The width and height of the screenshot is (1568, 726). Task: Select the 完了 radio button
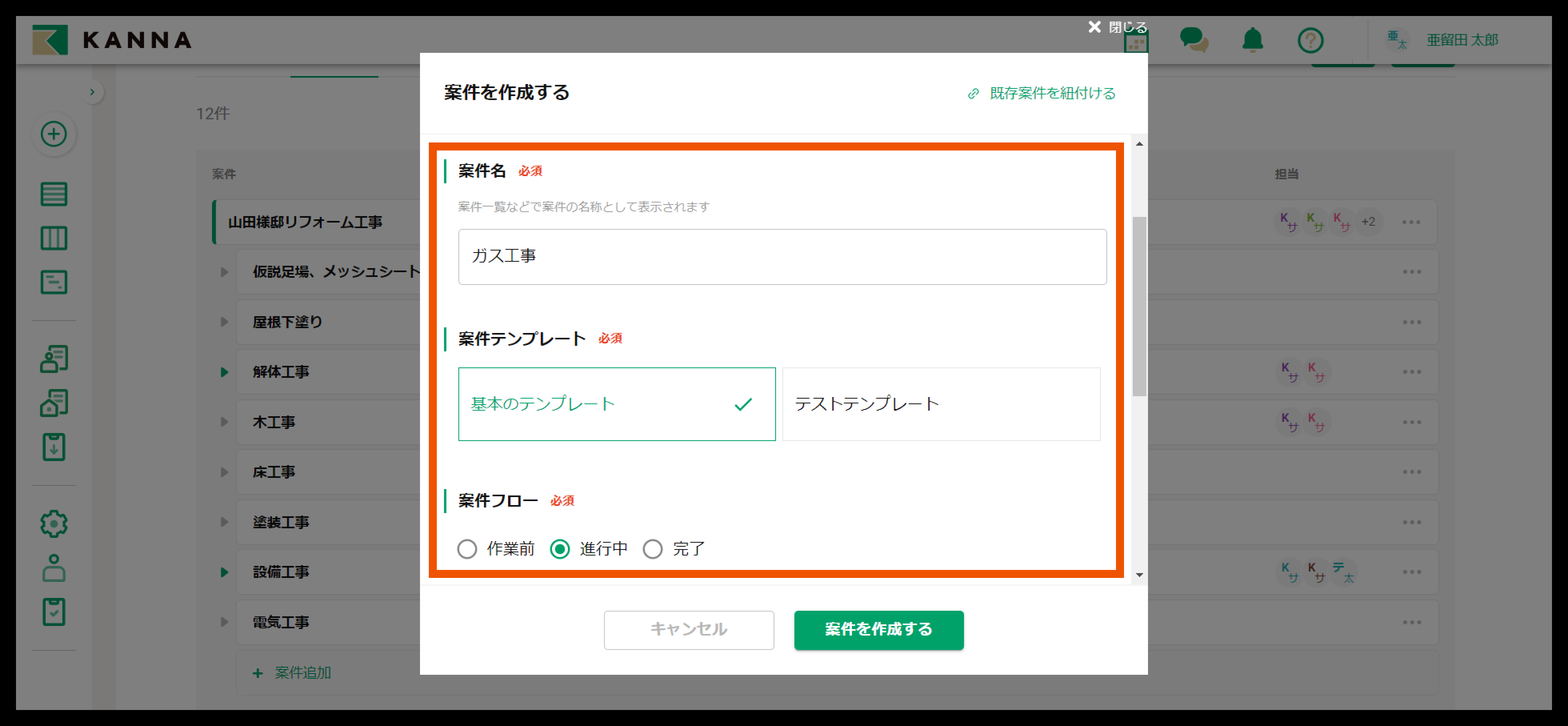pos(652,549)
